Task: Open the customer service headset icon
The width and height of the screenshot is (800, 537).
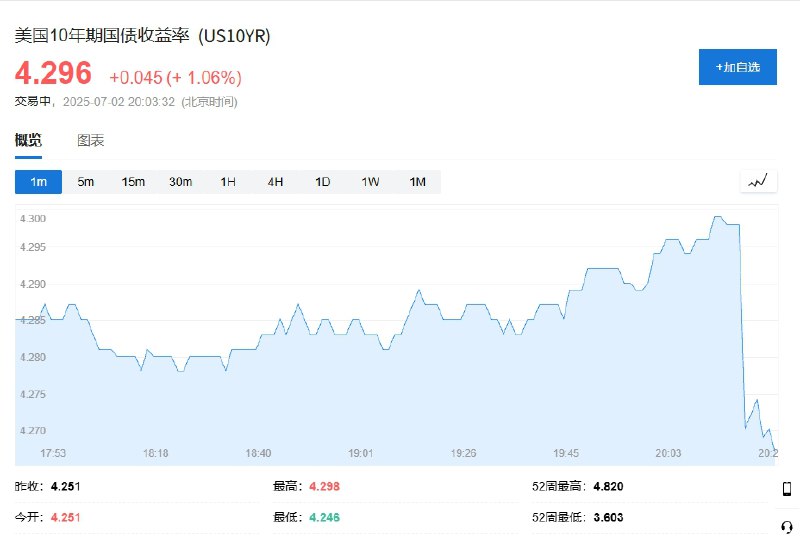Action: pos(787,526)
